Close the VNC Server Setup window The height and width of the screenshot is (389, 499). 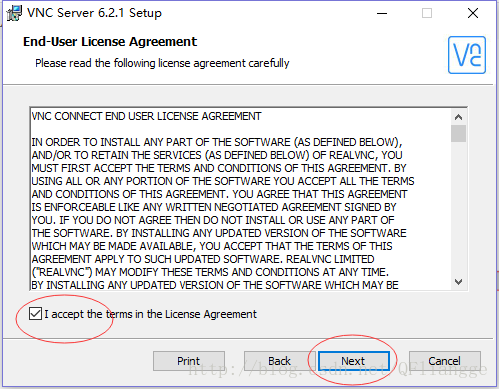[x=473, y=14]
